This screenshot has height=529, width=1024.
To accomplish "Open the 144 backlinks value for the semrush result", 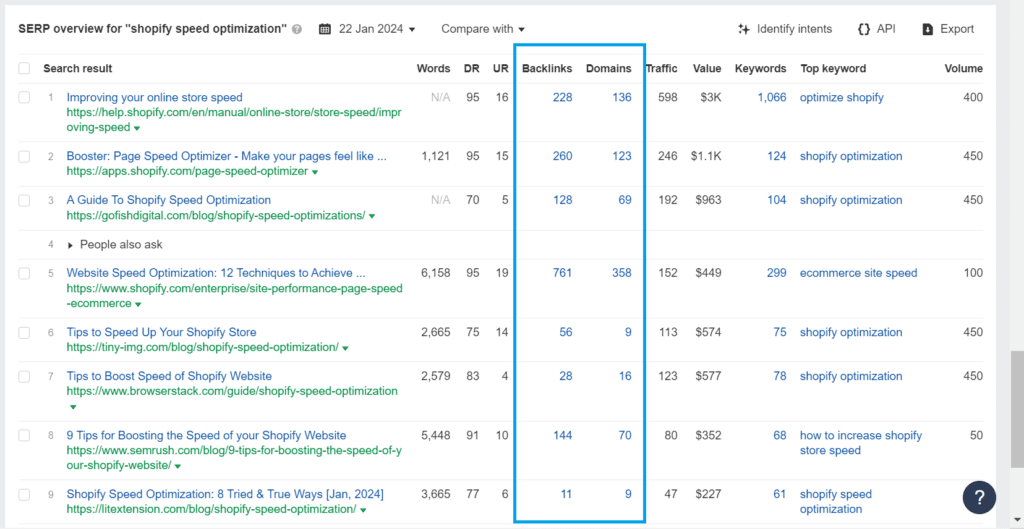I will pos(562,435).
